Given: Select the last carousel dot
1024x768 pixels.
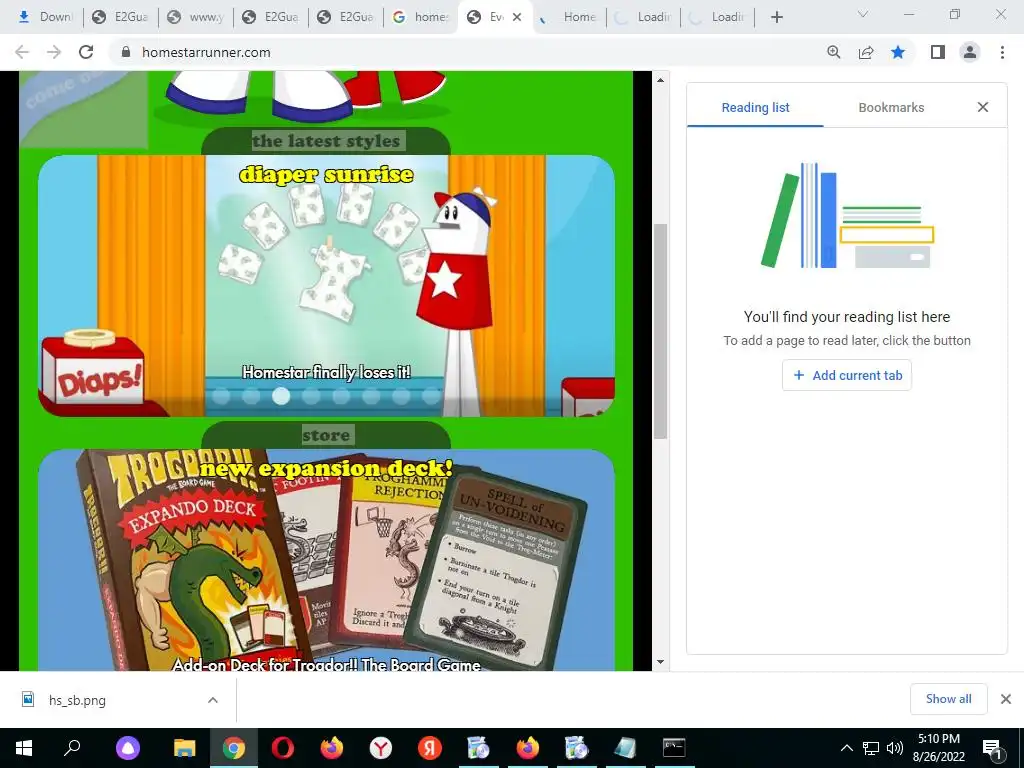Looking at the screenshot, I should pos(431,396).
